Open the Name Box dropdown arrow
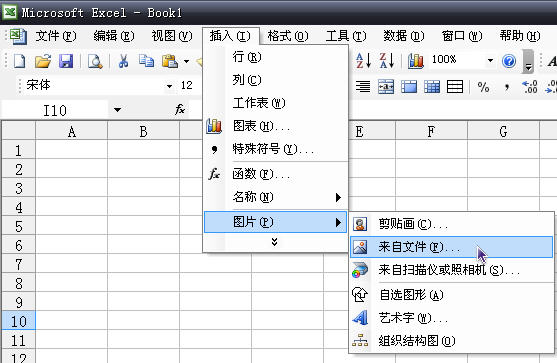Image resolution: width=557 pixels, height=363 pixels. (117, 110)
